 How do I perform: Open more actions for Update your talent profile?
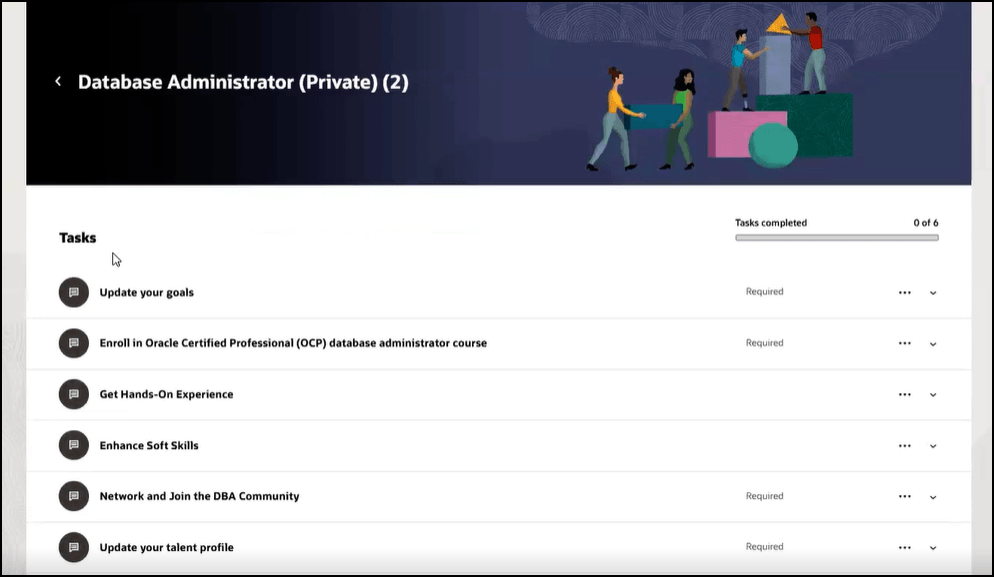coord(905,547)
